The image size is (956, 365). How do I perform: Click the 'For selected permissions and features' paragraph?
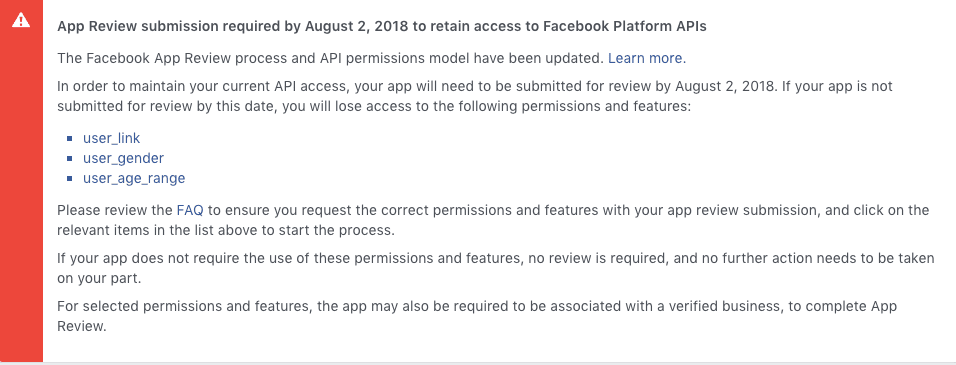click(477, 316)
